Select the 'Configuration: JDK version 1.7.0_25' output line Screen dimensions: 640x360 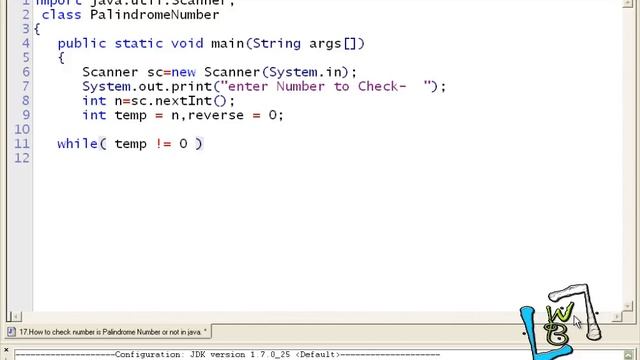228,354
